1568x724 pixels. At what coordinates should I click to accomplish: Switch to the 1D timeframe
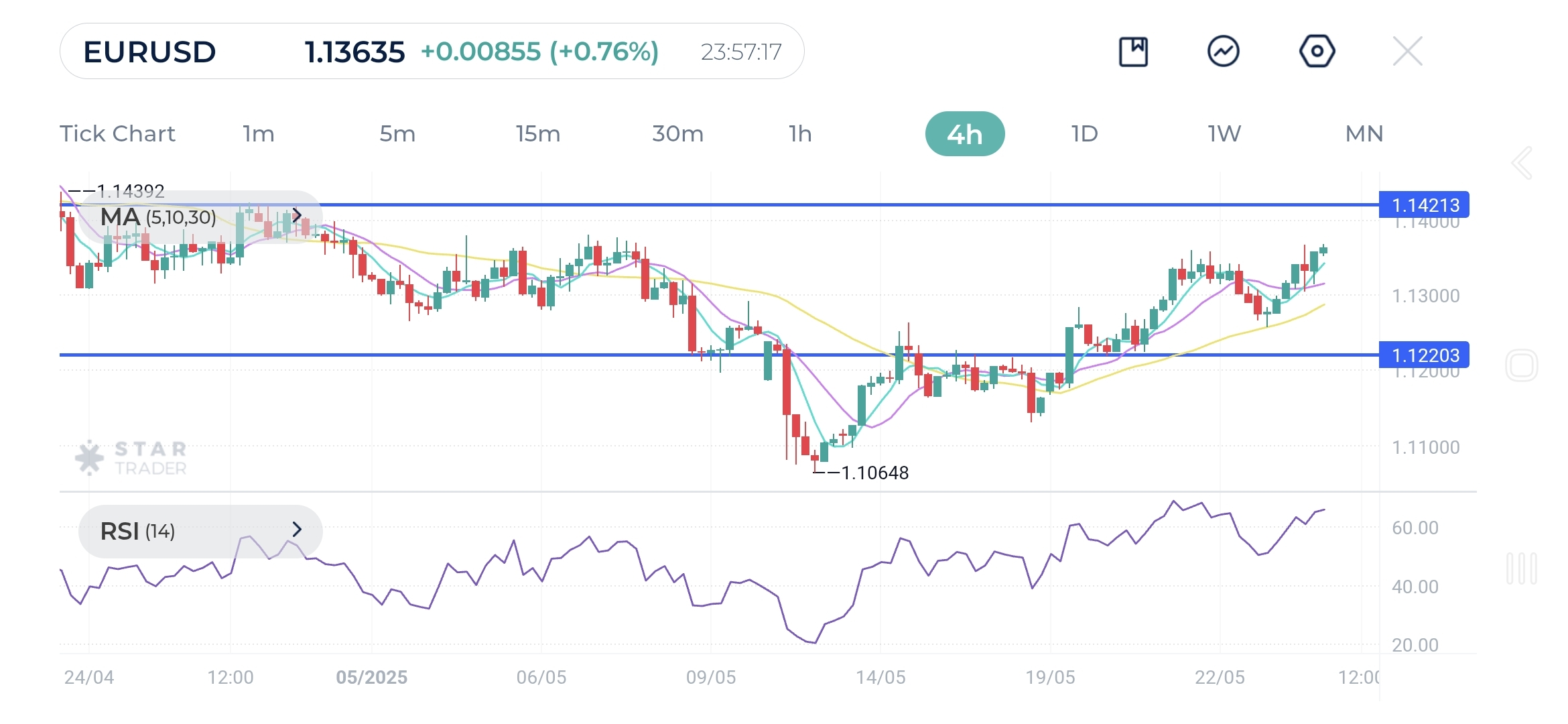[x=1083, y=133]
